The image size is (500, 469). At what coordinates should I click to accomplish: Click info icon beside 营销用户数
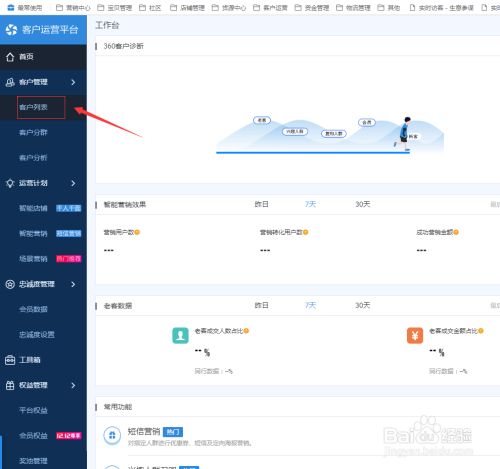pyautogui.click(x=137, y=232)
